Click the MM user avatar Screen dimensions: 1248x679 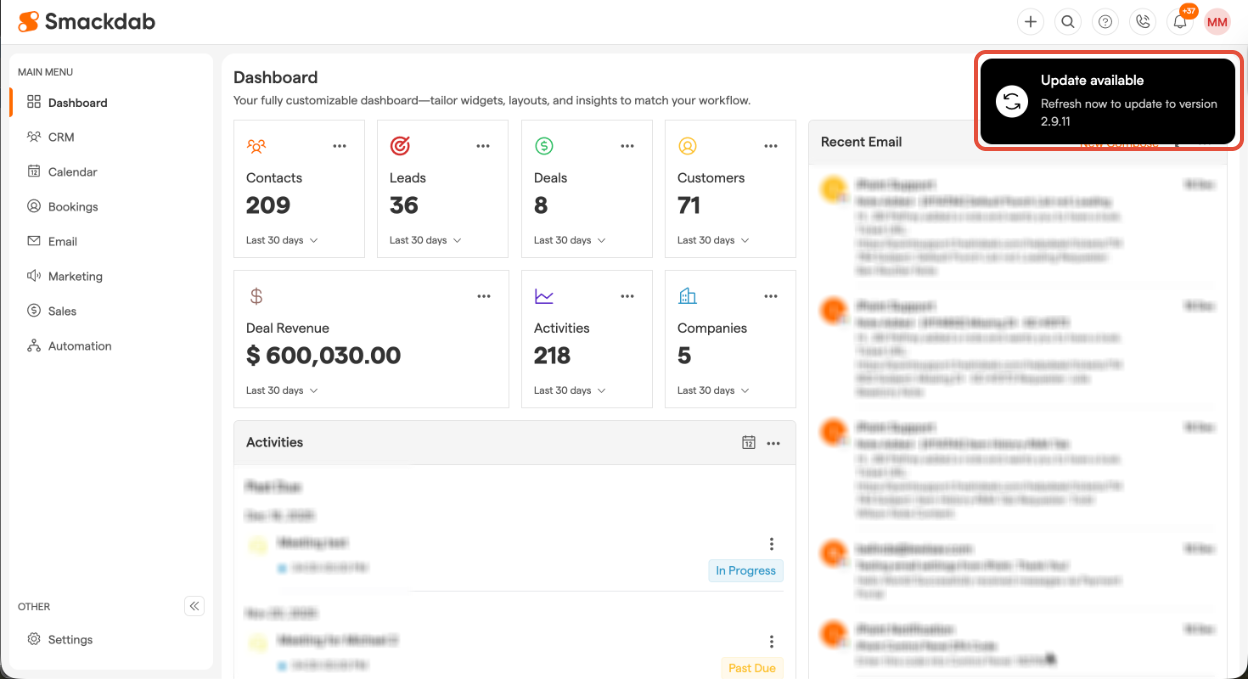tap(1217, 22)
